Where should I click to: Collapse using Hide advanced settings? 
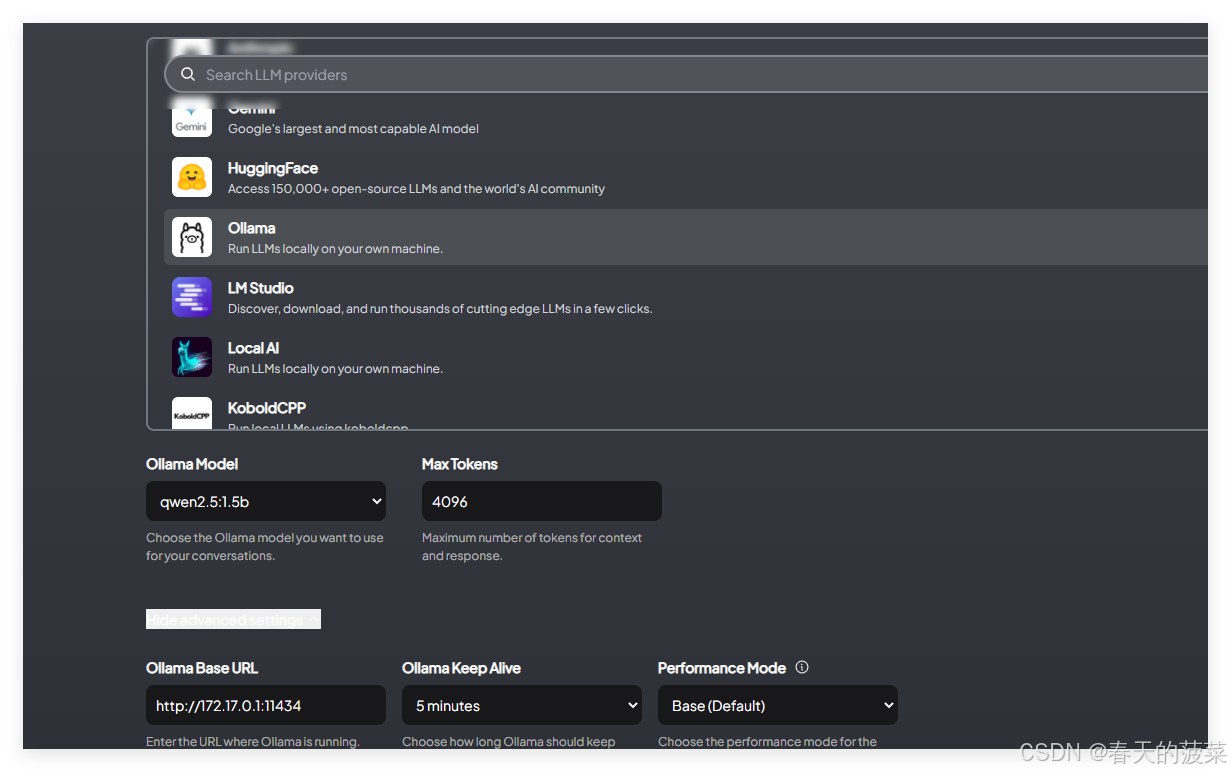[x=233, y=620]
